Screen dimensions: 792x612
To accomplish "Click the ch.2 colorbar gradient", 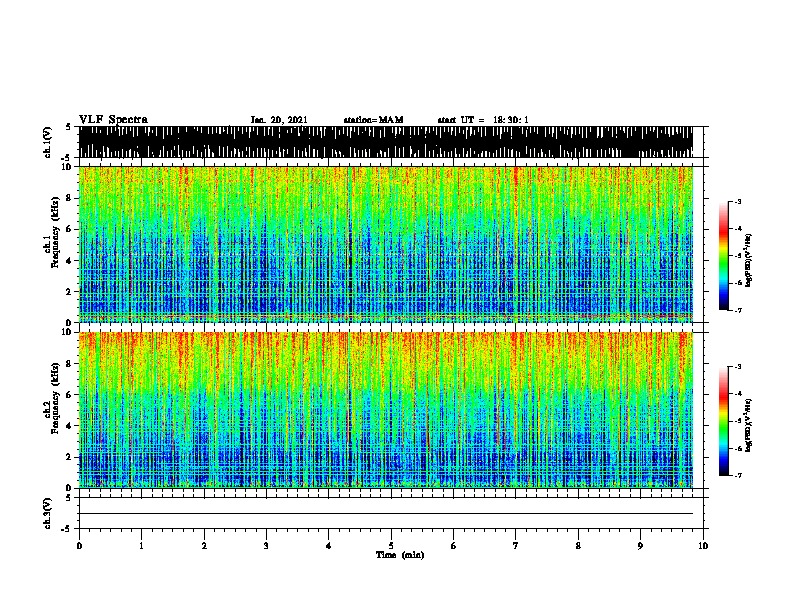I will (x=724, y=421).
